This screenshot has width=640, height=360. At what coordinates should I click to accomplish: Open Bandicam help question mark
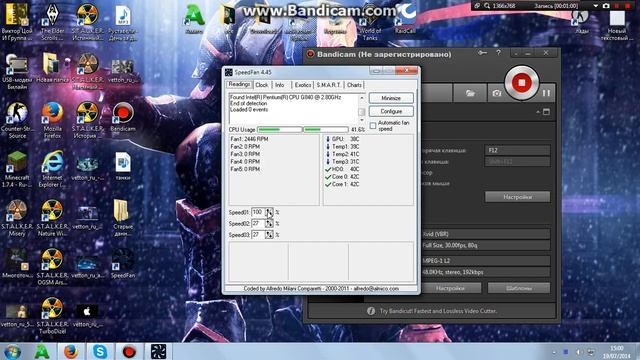click(x=498, y=53)
